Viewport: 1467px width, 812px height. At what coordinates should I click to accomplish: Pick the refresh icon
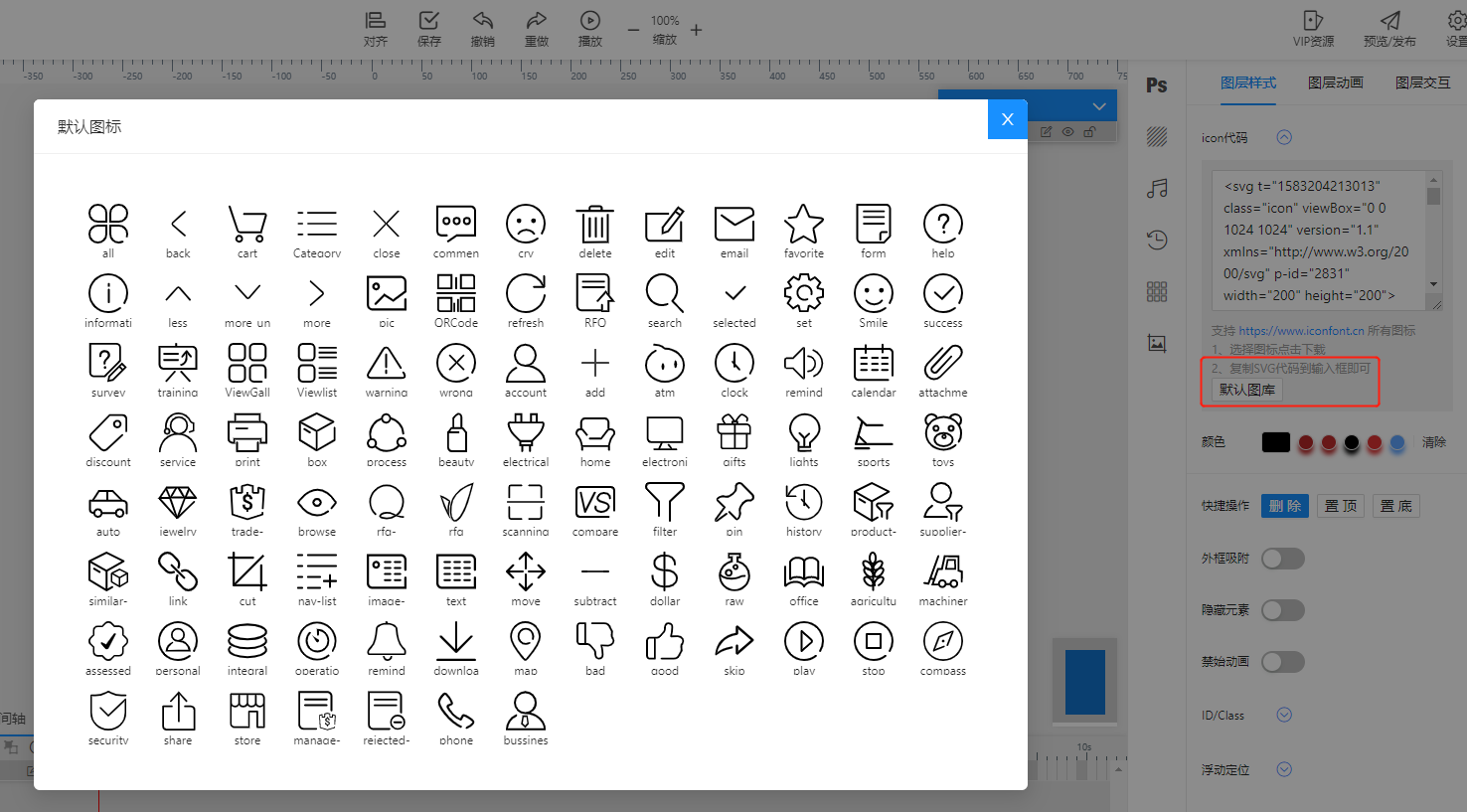point(526,294)
